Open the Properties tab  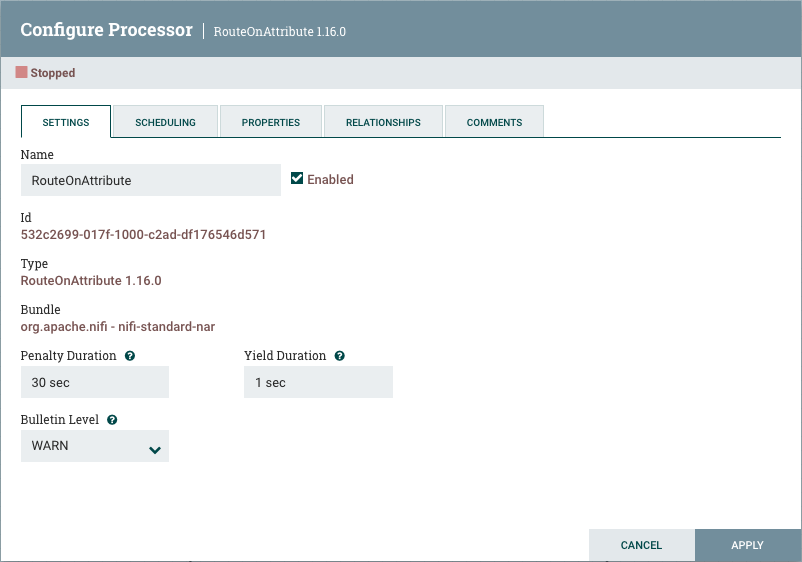tap(271, 122)
